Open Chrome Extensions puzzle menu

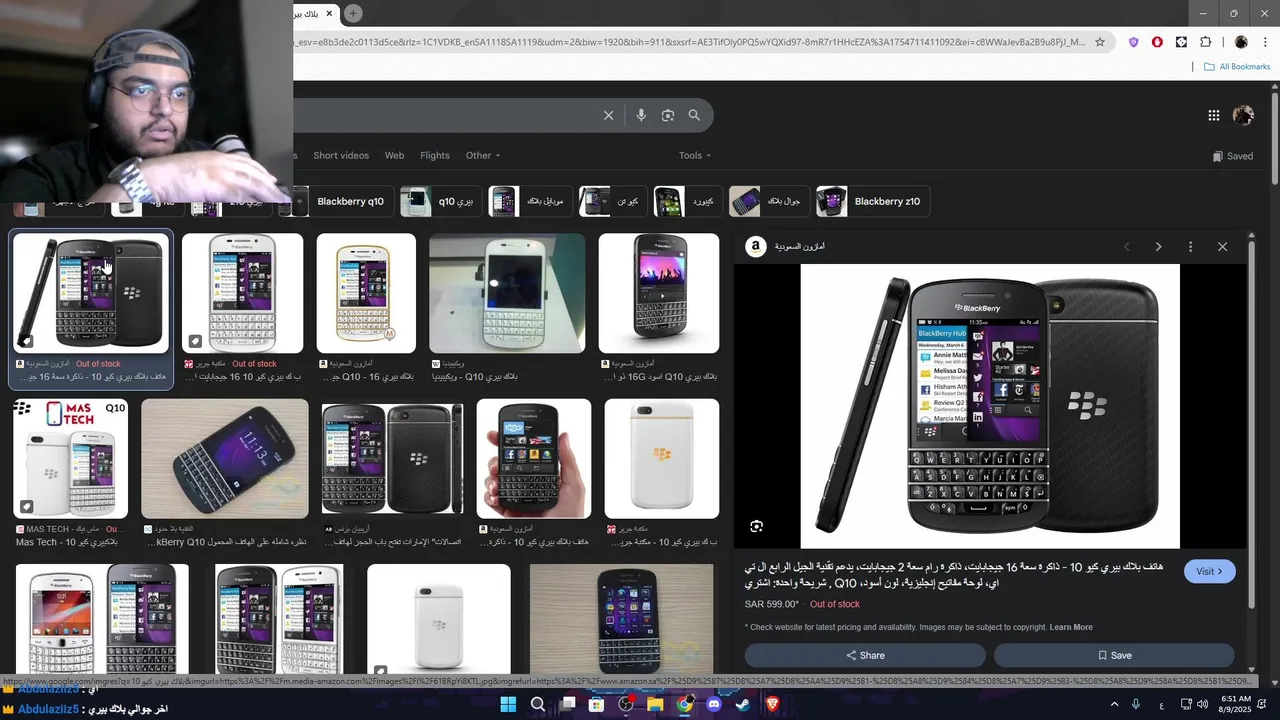(1205, 42)
